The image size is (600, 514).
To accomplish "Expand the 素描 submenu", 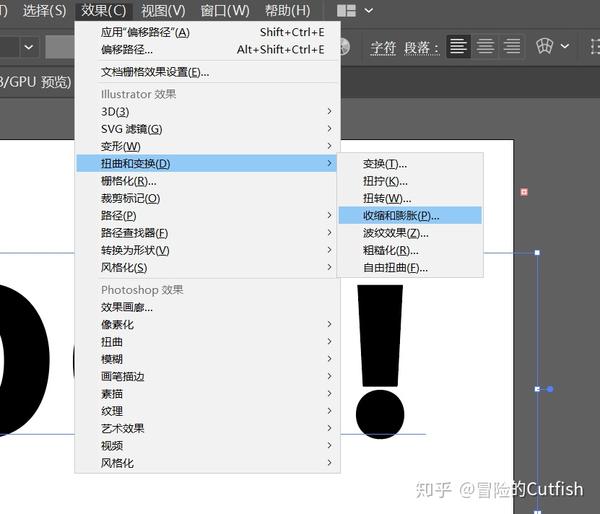I will [208, 394].
